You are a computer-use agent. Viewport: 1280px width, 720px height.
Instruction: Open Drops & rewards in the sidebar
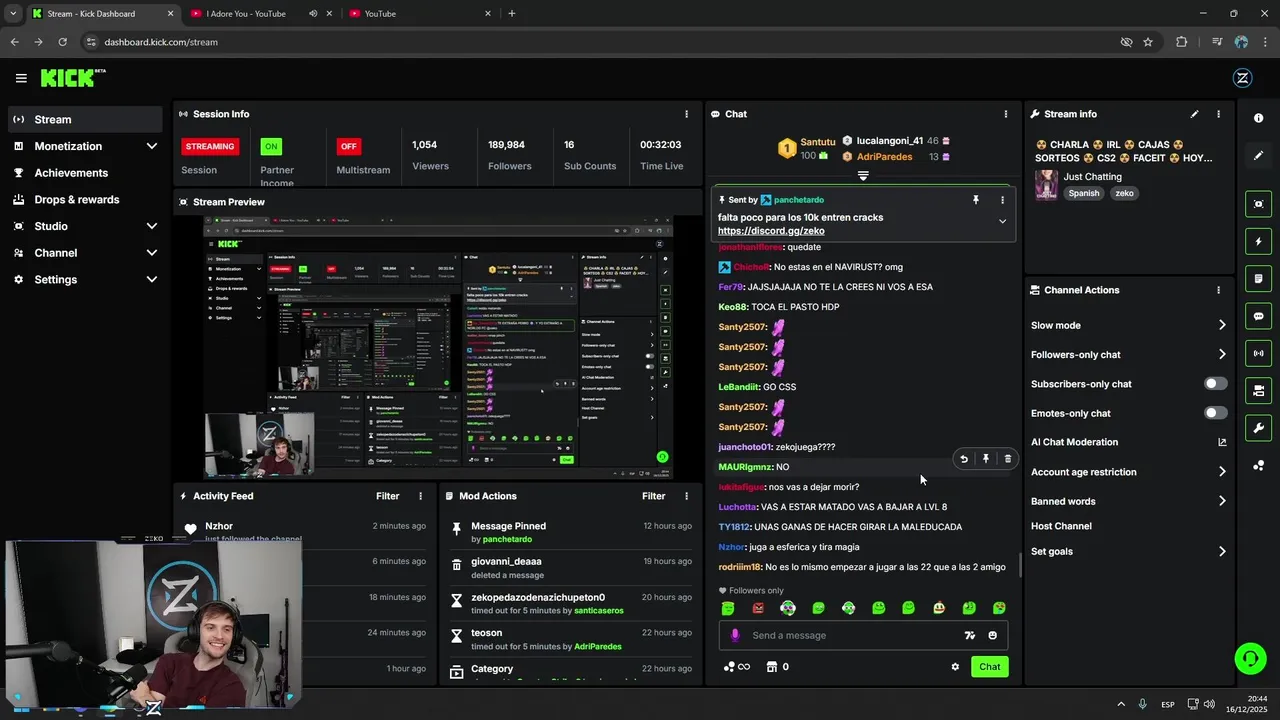pyautogui.click(x=85, y=200)
